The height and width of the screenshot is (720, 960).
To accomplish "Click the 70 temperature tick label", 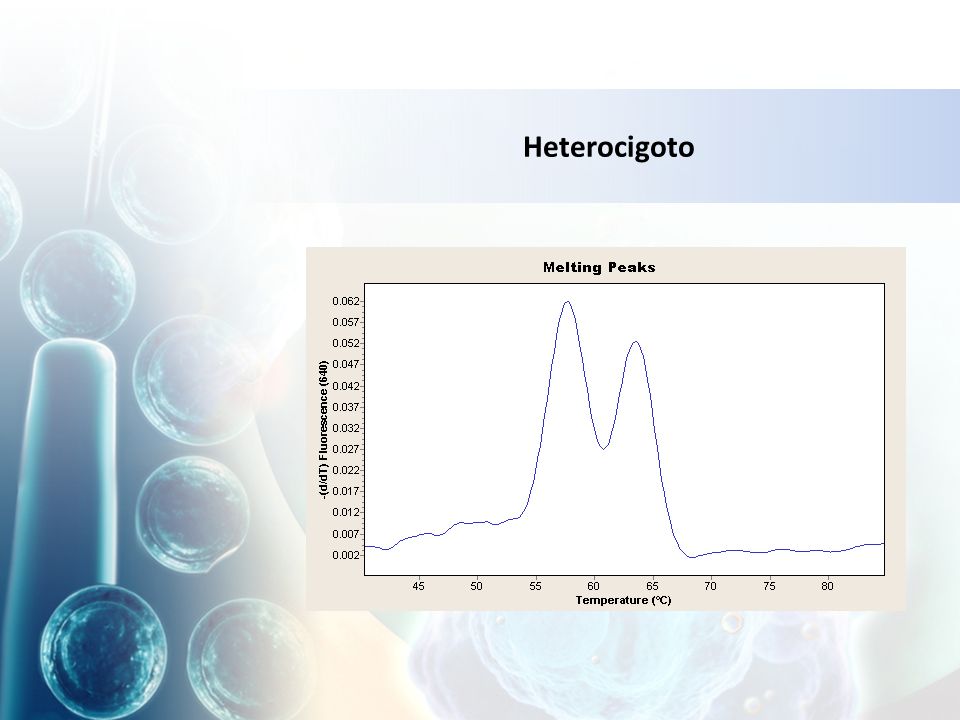I will coord(710,586).
